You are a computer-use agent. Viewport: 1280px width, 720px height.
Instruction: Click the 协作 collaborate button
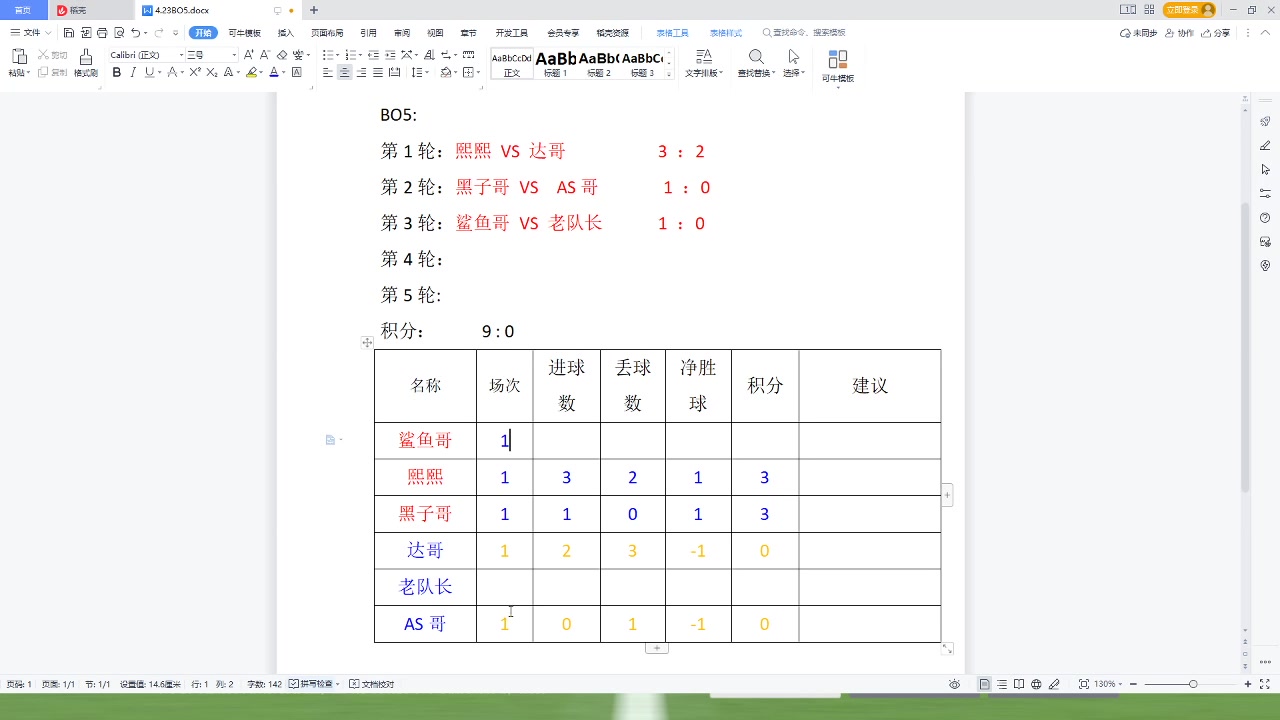(1180, 33)
